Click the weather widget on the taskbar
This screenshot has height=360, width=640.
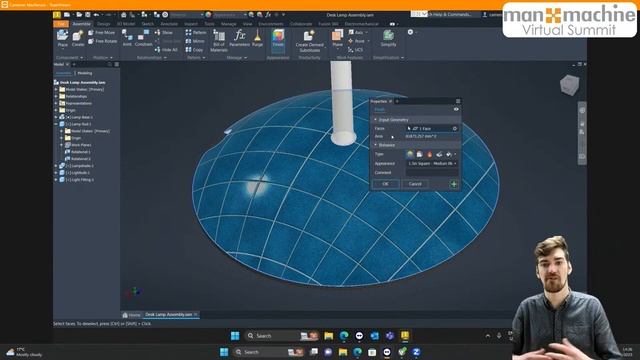(24, 352)
